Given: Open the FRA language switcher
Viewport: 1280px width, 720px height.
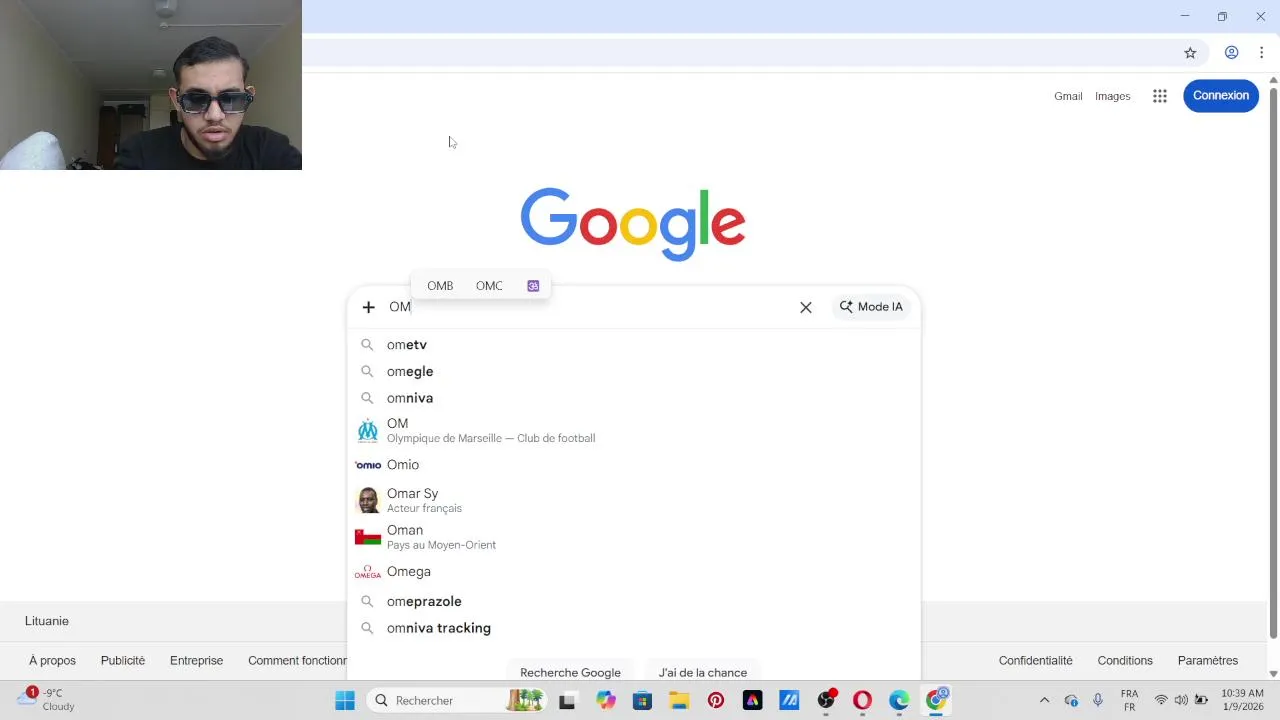Looking at the screenshot, I should point(1129,700).
